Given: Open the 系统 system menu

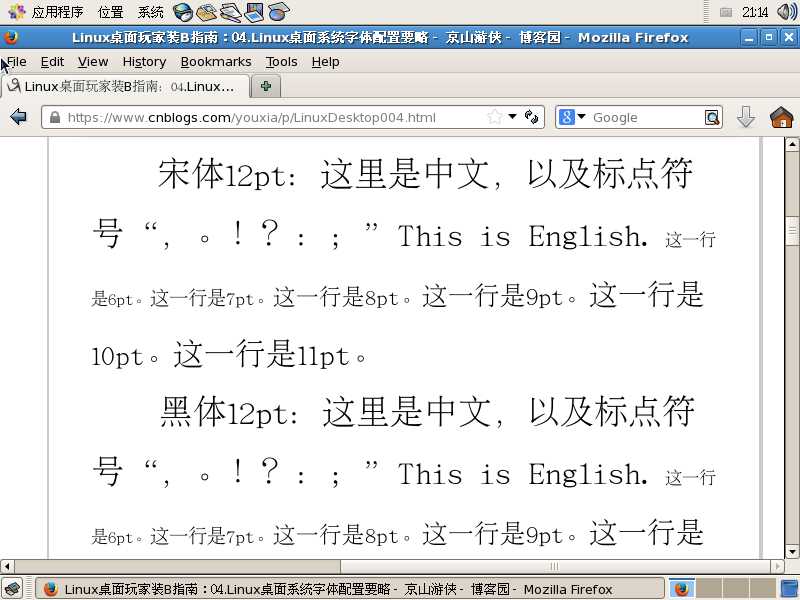Looking at the screenshot, I should 151,11.
